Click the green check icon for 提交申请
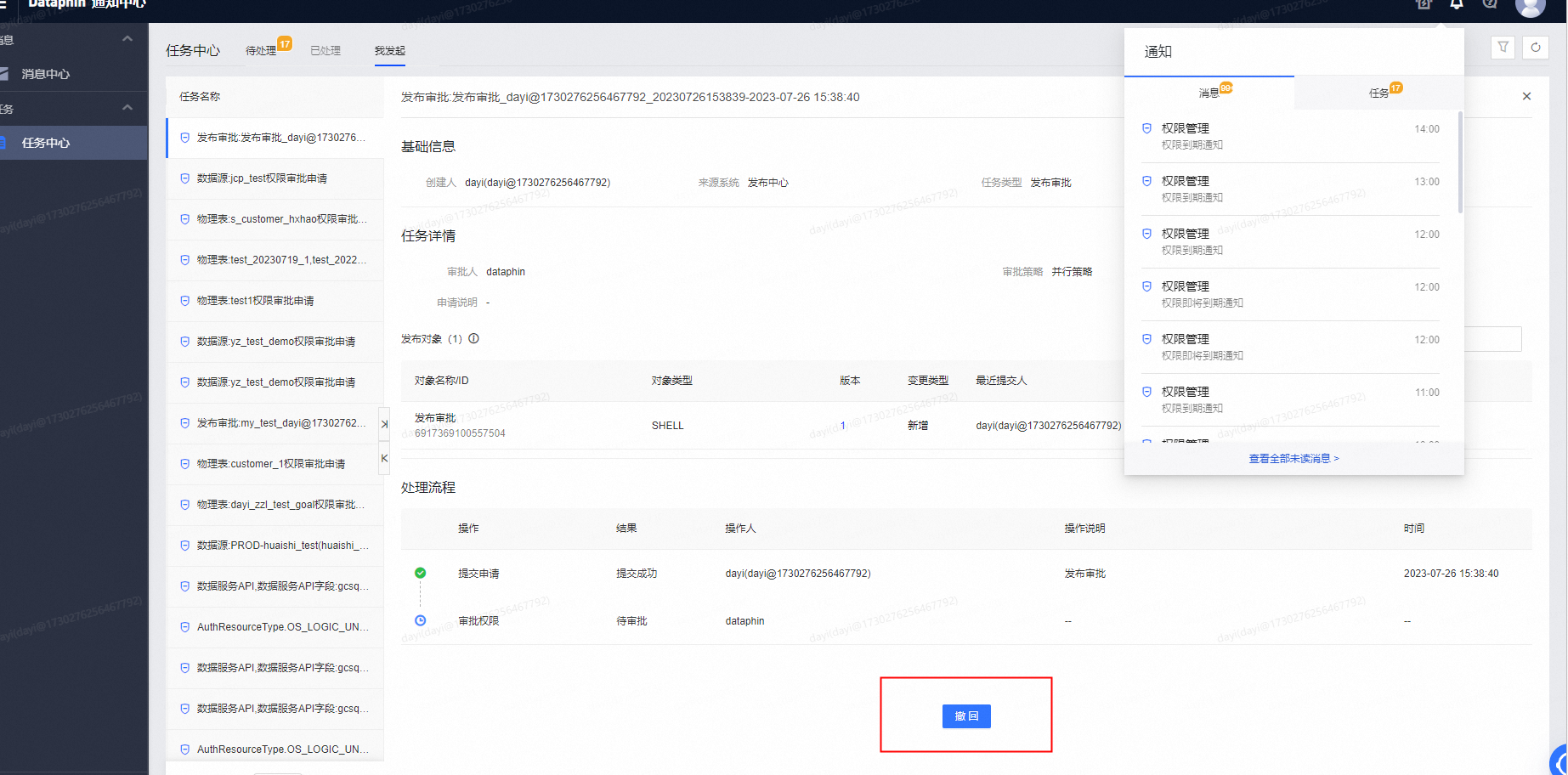 tap(420, 573)
